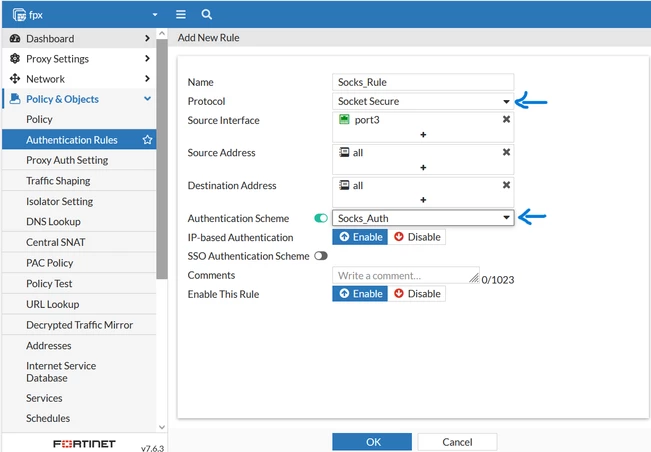
Task: Expand the Proxy Settings chevron
Action: click(x=147, y=58)
